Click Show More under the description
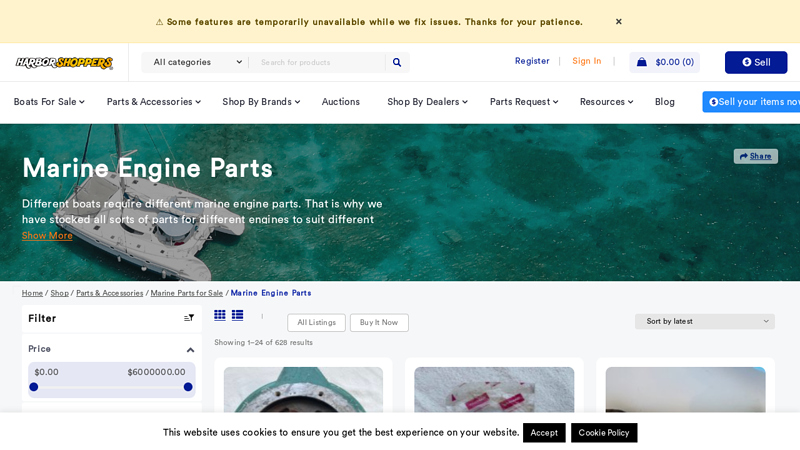Viewport: 800px width, 450px height. coord(47,235)
